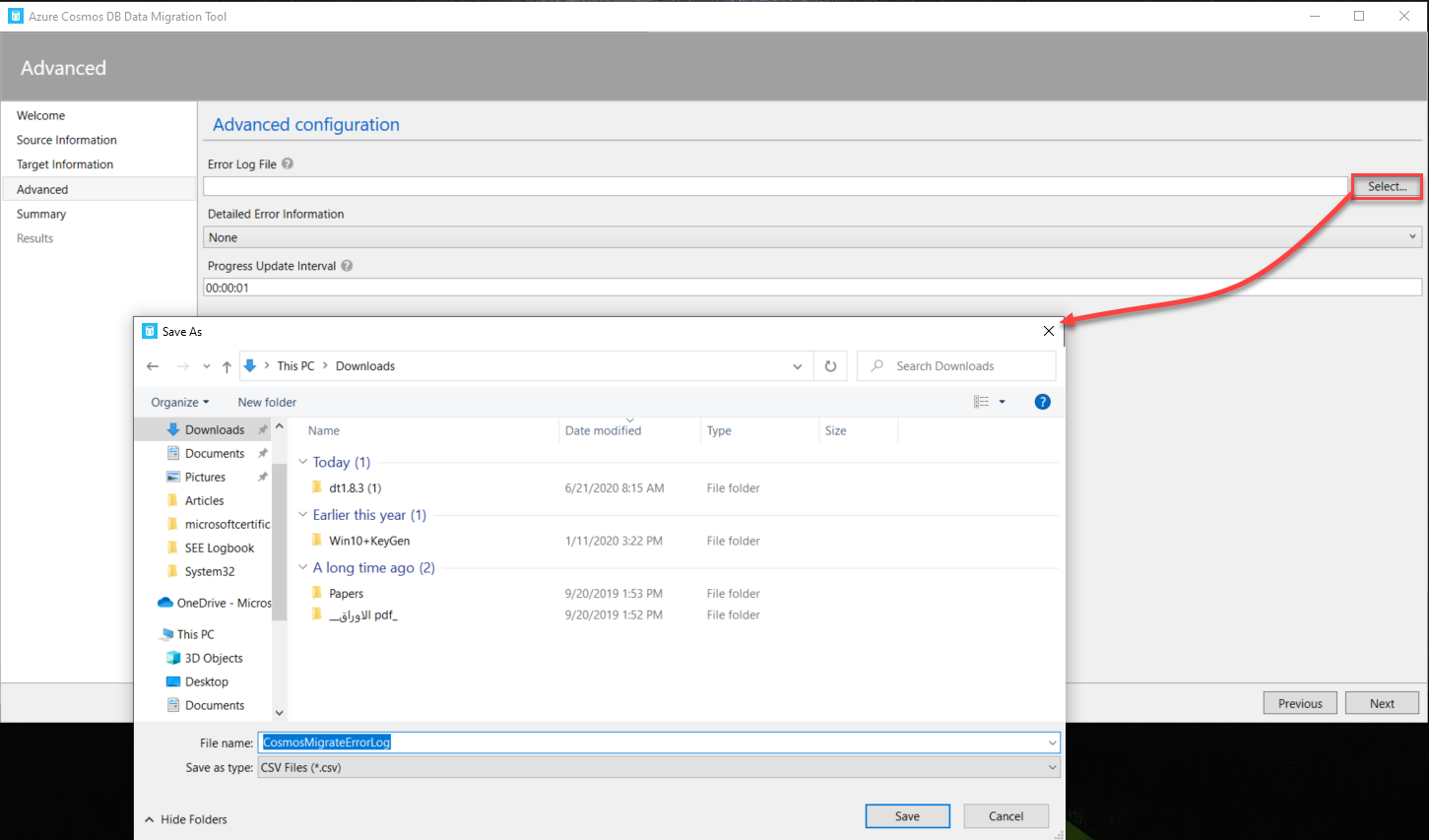Open the Save as type dropdown
Screen dimensions: 1429x840
[659, 767]
